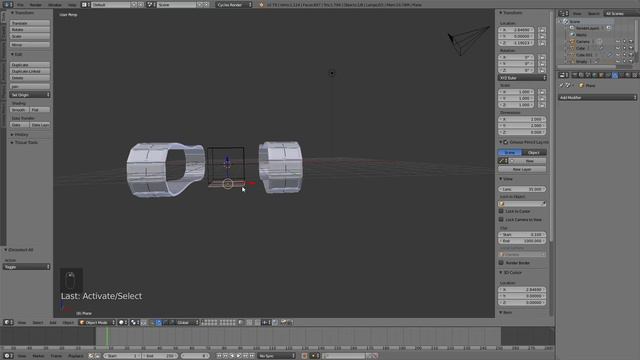The height and width of the screenshot is (360, 640).
Task: Open the Render menu
Action: (x=36, y=5)
